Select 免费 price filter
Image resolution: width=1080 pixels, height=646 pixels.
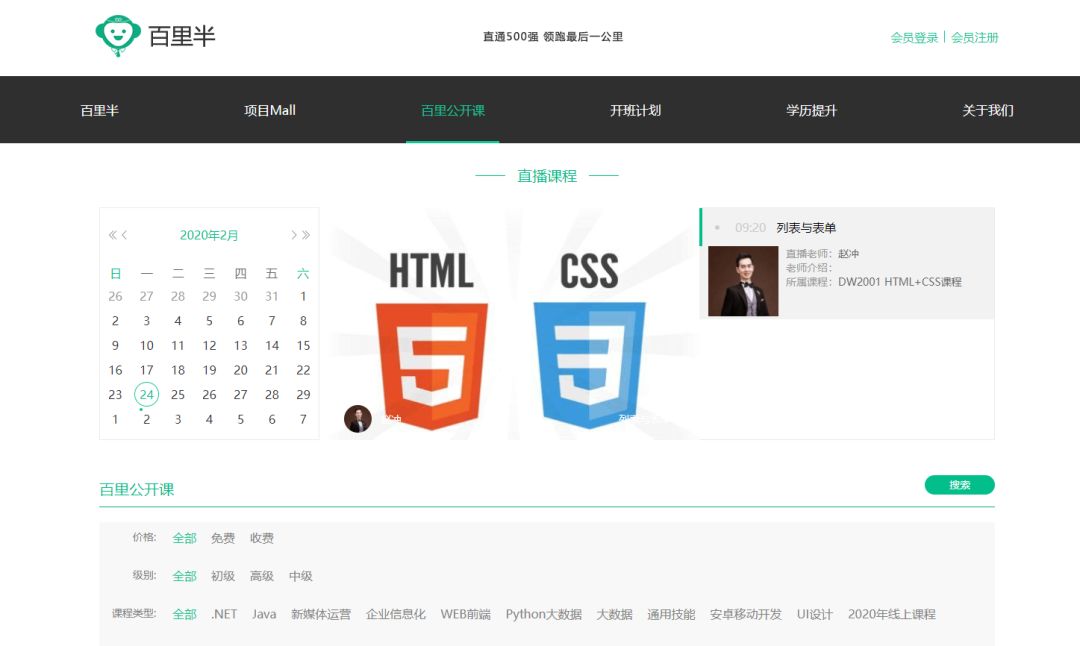223,538
